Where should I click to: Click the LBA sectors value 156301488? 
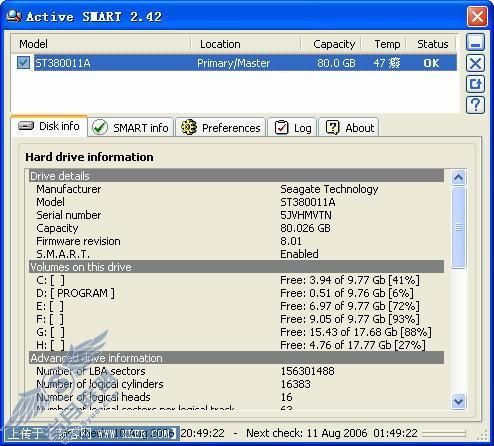pos(307,371)
